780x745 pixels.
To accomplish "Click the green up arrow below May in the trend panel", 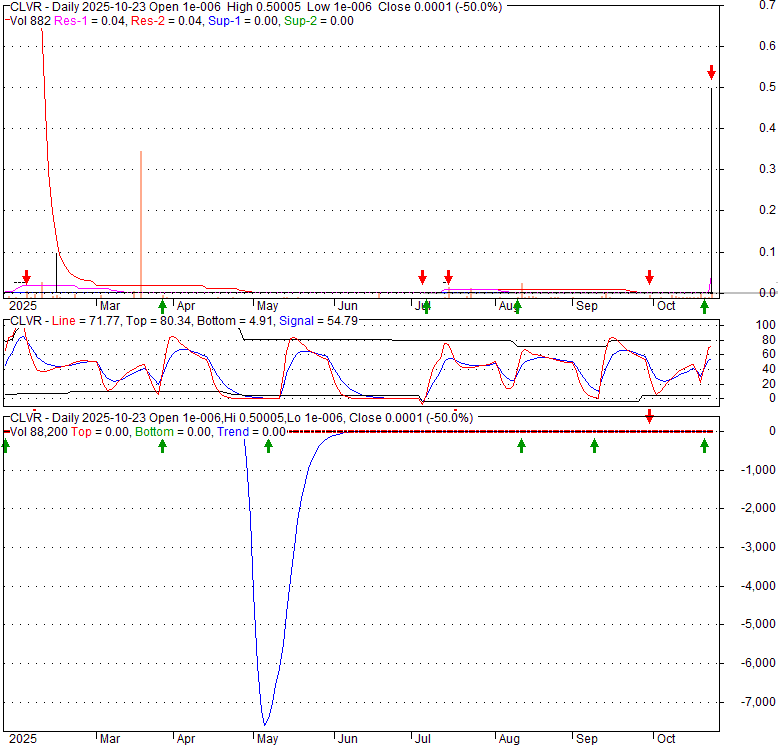I will pyautogui.click(x=268, y=445).
